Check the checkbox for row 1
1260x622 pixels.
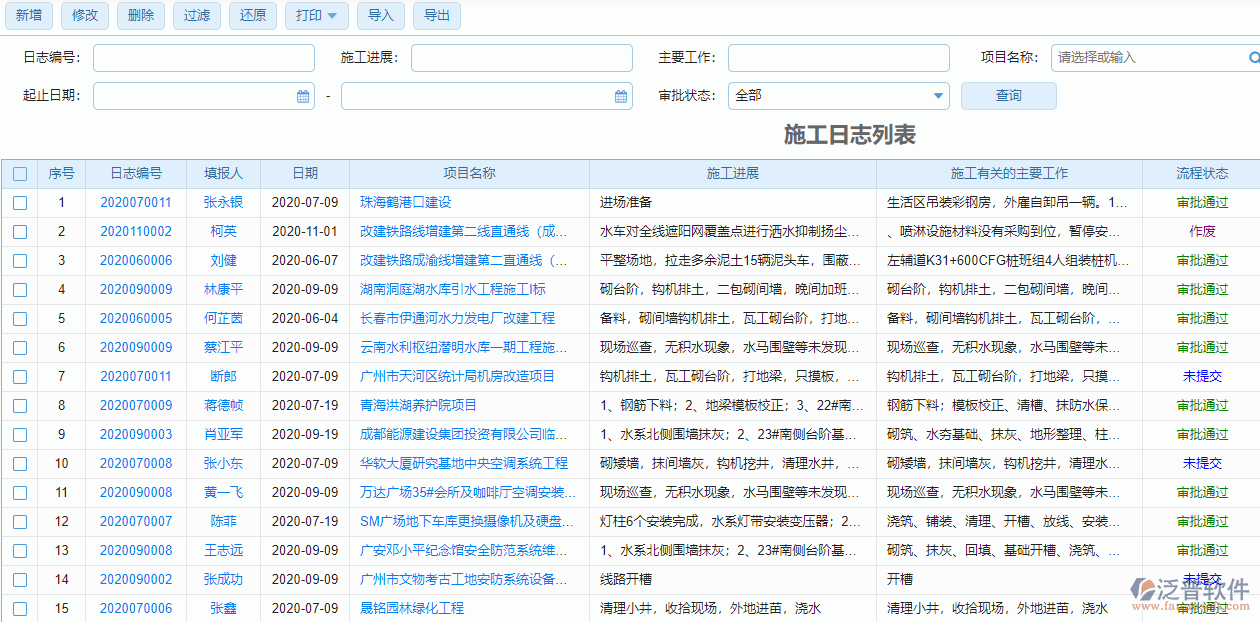click(x=20, y=202)
